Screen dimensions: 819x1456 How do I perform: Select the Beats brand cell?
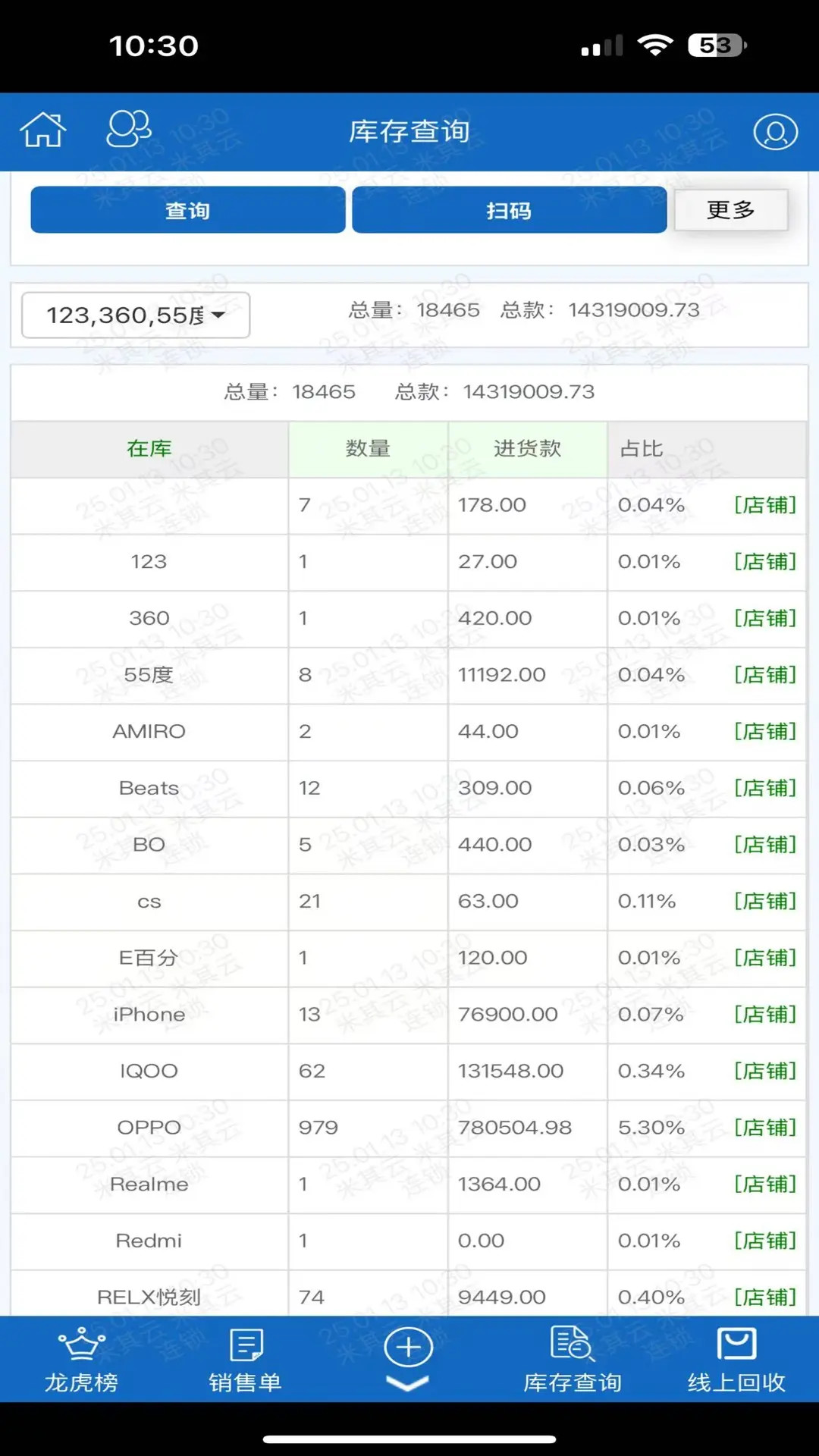(x=149, y=788)
